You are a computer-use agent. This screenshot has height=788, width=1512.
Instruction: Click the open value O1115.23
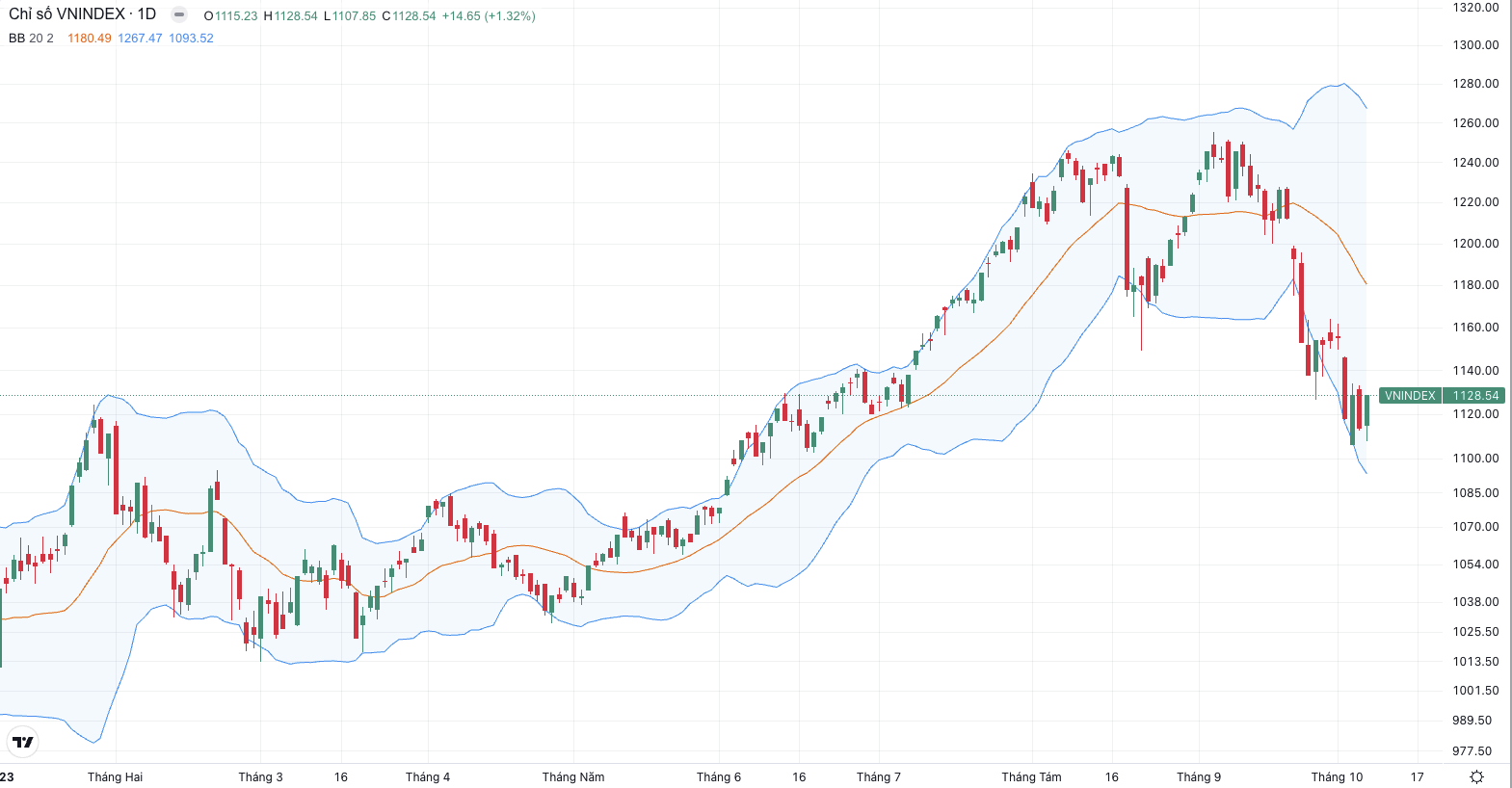230,16
